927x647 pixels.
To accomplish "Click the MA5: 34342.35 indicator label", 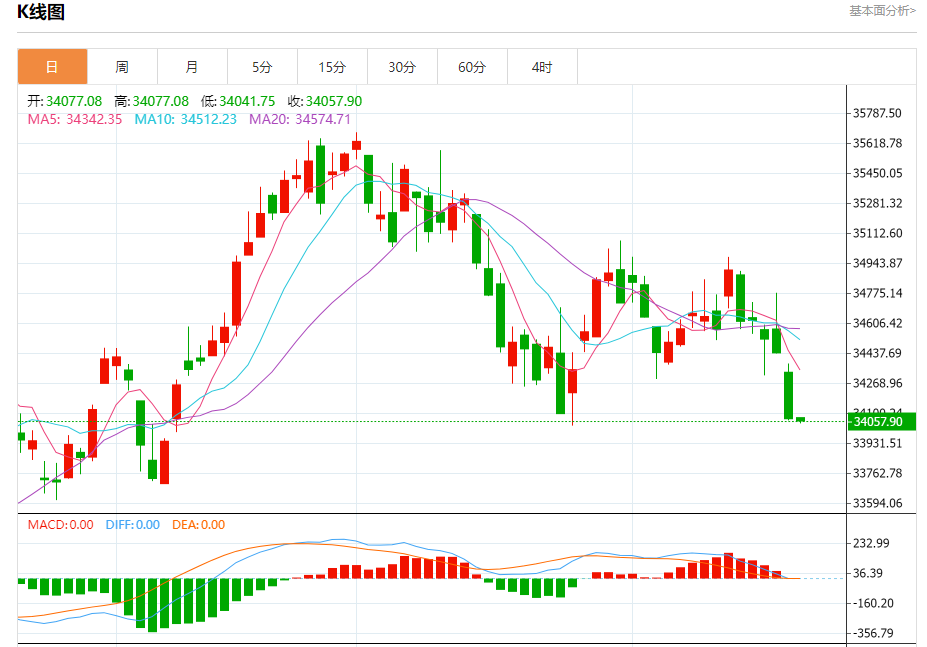I will (75, 119).
